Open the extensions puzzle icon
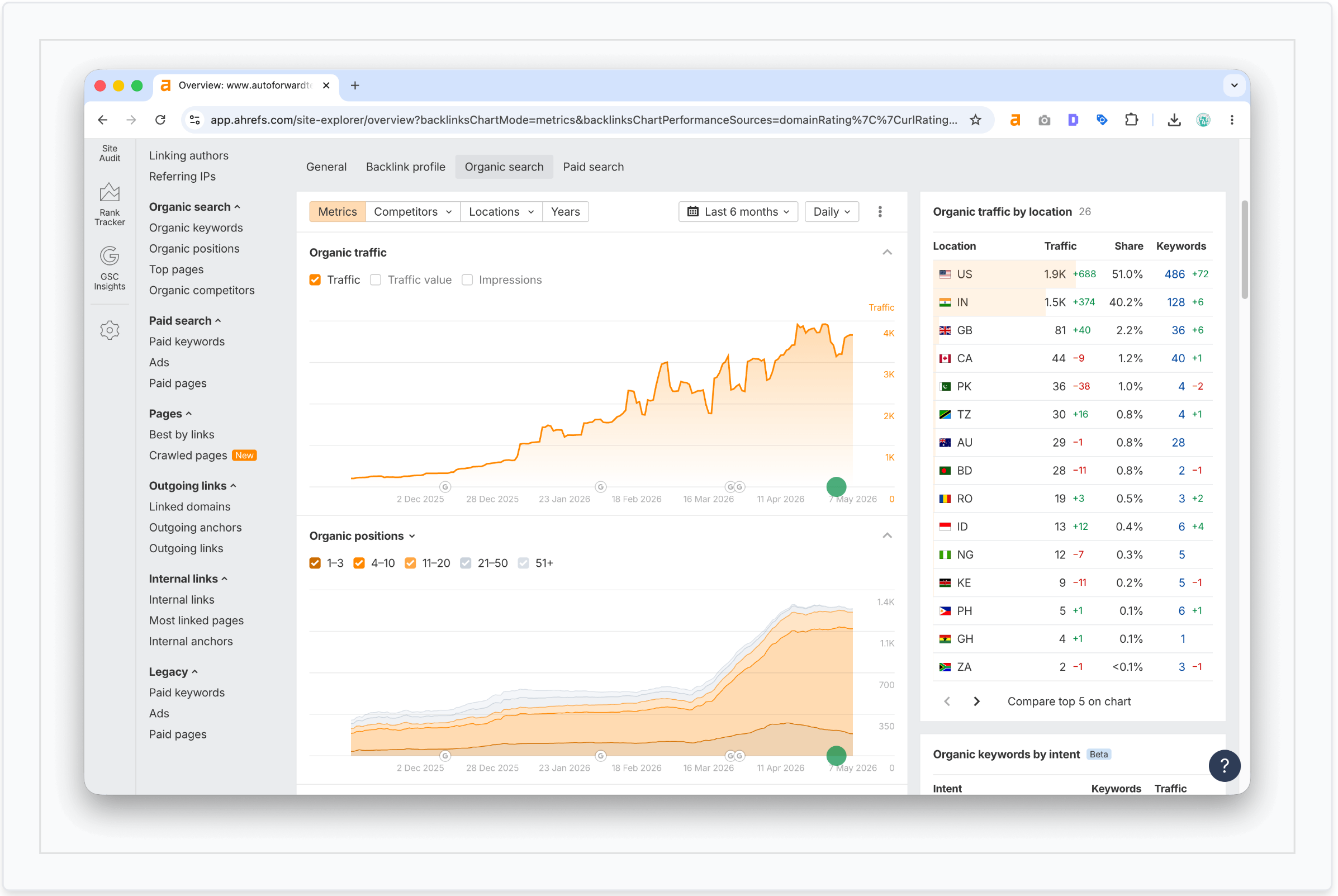 click(1131, 120)
